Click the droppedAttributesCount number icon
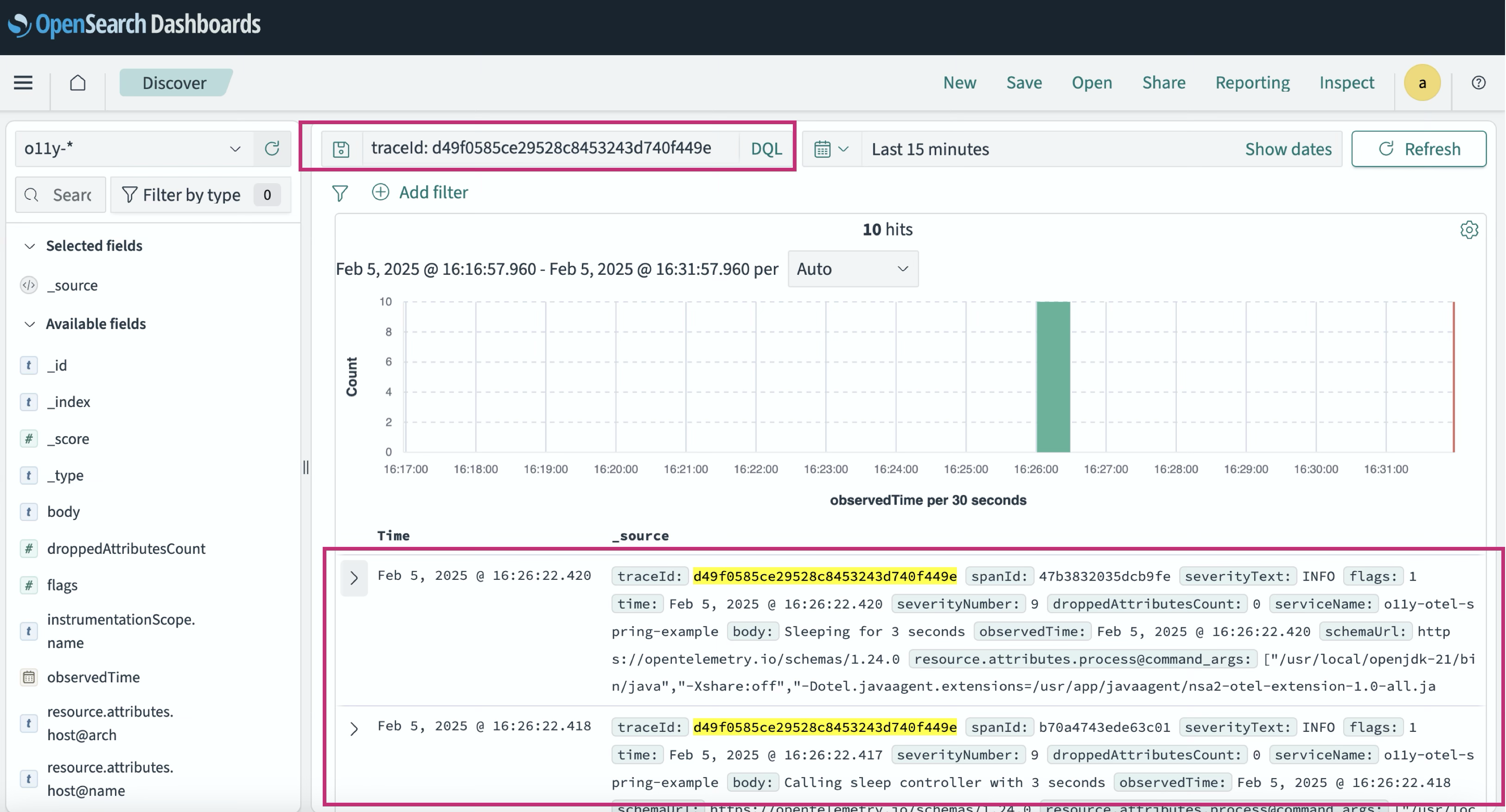Screen dimensions: 1506x812 click(29, 549)
